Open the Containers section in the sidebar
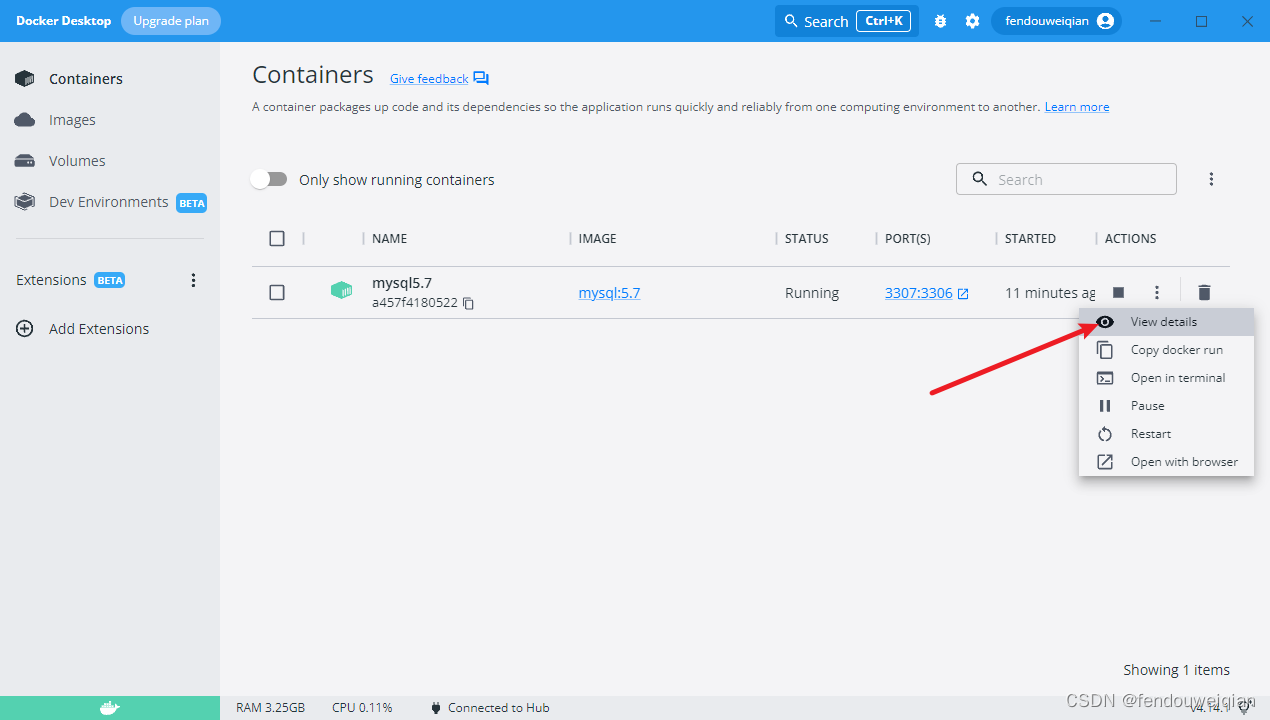 (85, 78)
